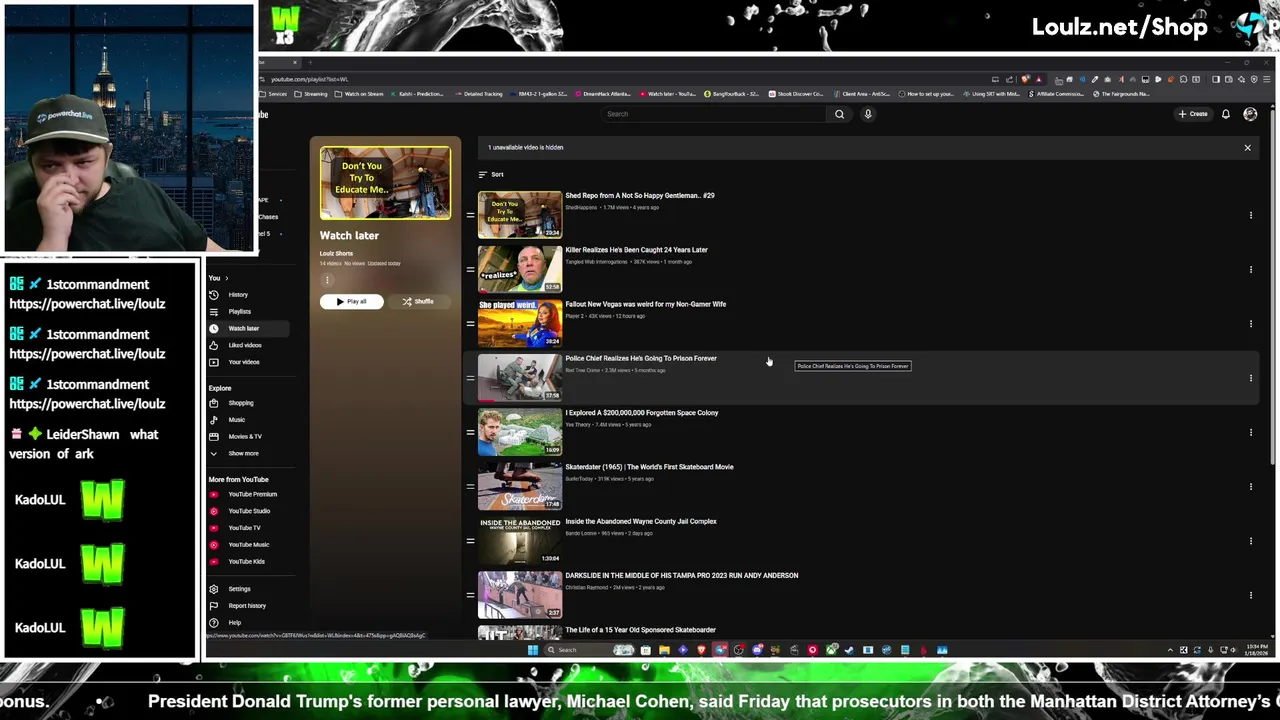This screenshot has width=1280, height=720.
Task: Grab the reorder handle for Police Chief video
Action: click(470, 378)
